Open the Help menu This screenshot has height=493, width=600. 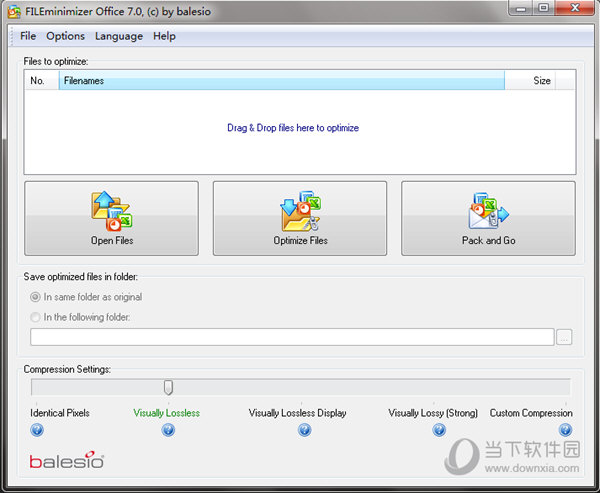click(x=164, y=36)
